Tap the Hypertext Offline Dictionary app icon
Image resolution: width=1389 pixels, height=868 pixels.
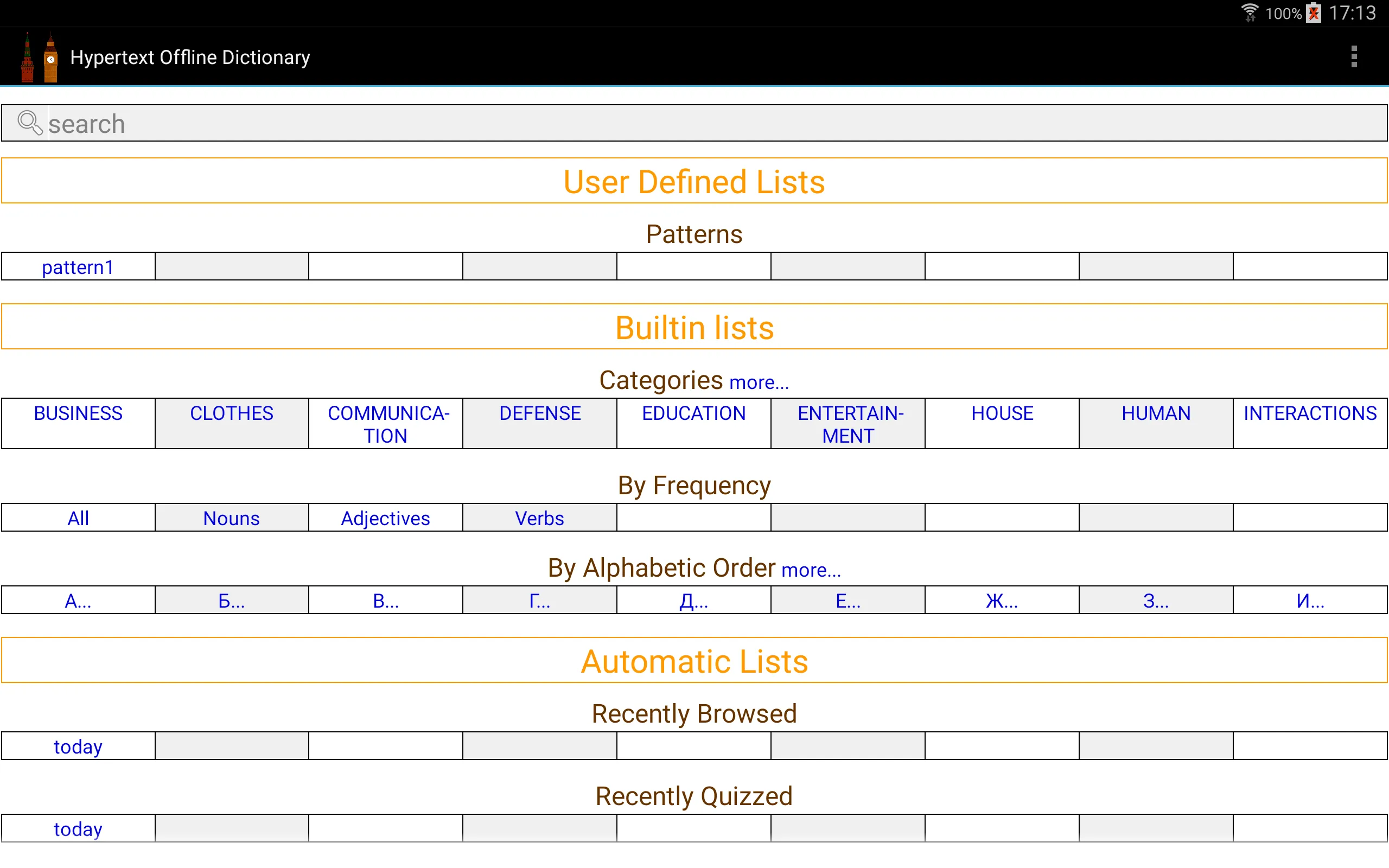click(x=39, y=57)
